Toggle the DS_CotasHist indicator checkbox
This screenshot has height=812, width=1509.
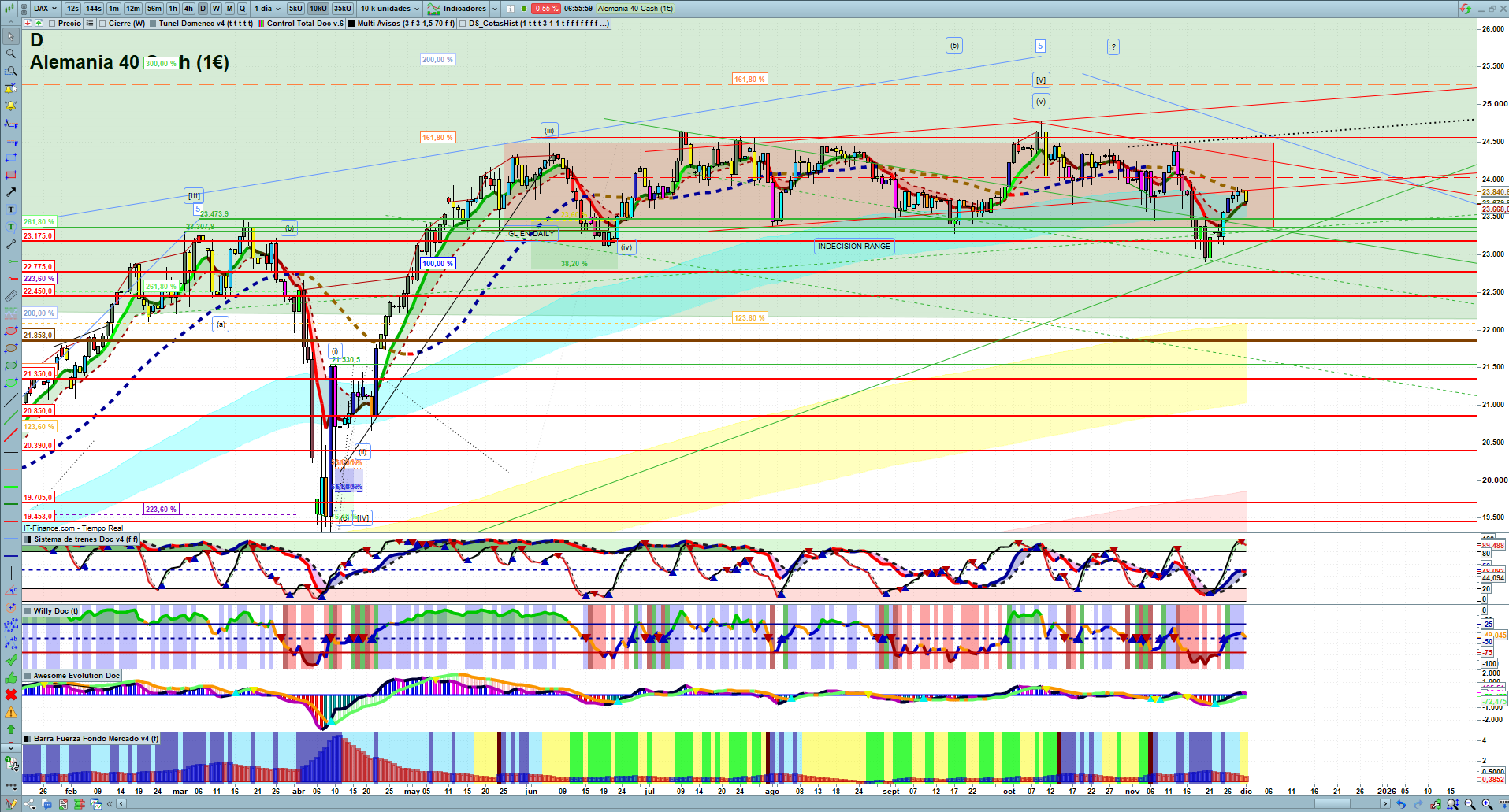click(463, 24)
